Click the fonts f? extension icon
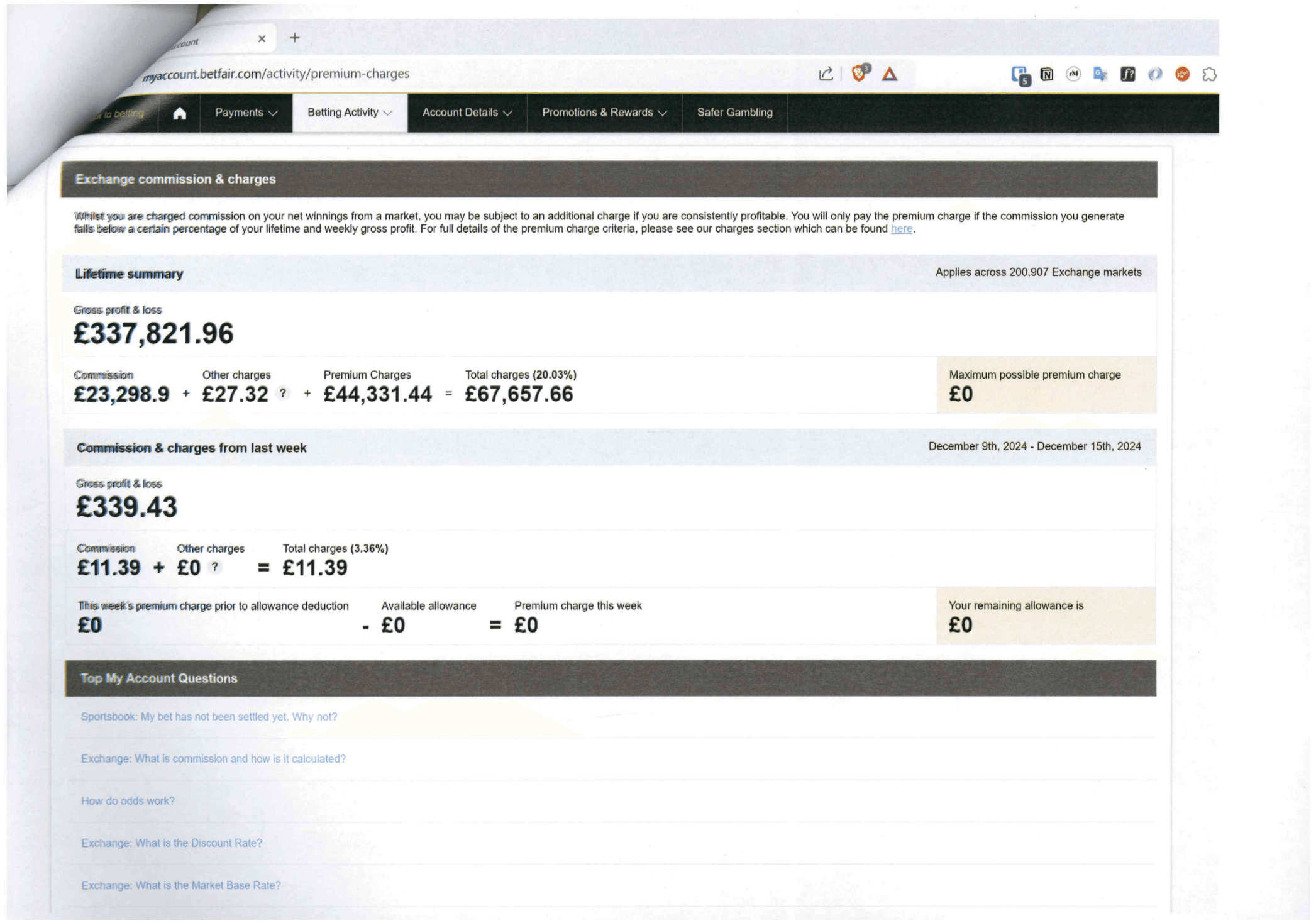Screen dimensions: 1316x923 pyautogui.click(x=1128, y=74)
